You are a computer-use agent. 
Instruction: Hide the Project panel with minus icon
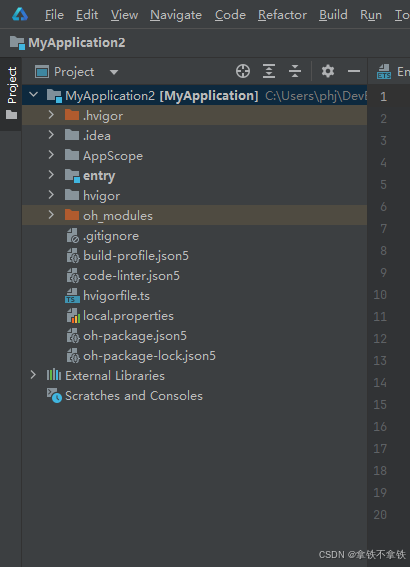click(354, 71)
